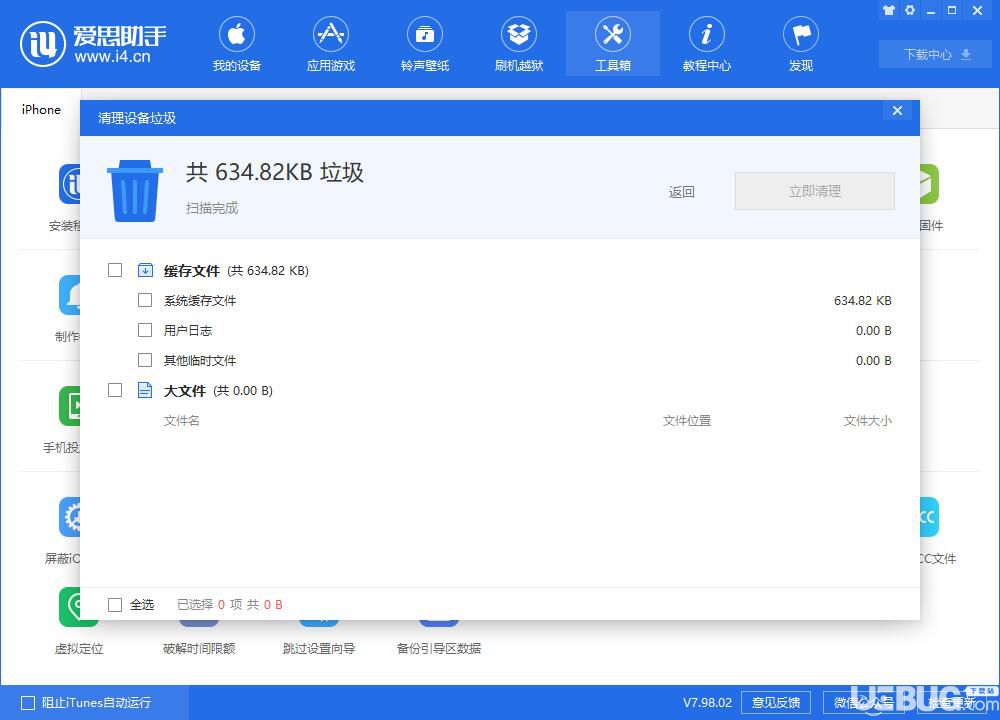Check 系统缓存文件 checkbox
The height and width of the screenshot is (720, 1000).
(145, 300)
